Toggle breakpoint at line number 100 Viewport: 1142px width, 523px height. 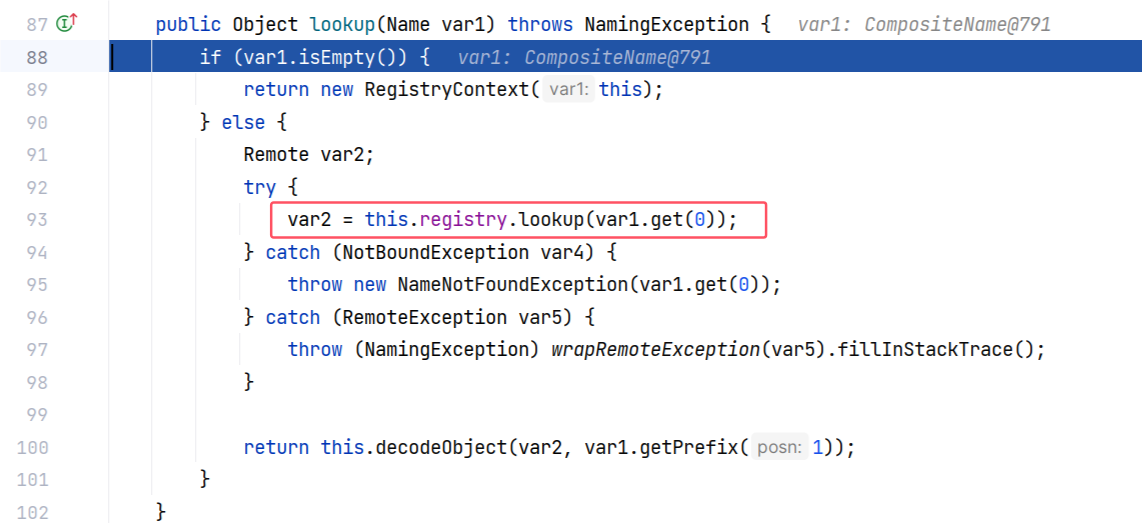coord(33,447)
